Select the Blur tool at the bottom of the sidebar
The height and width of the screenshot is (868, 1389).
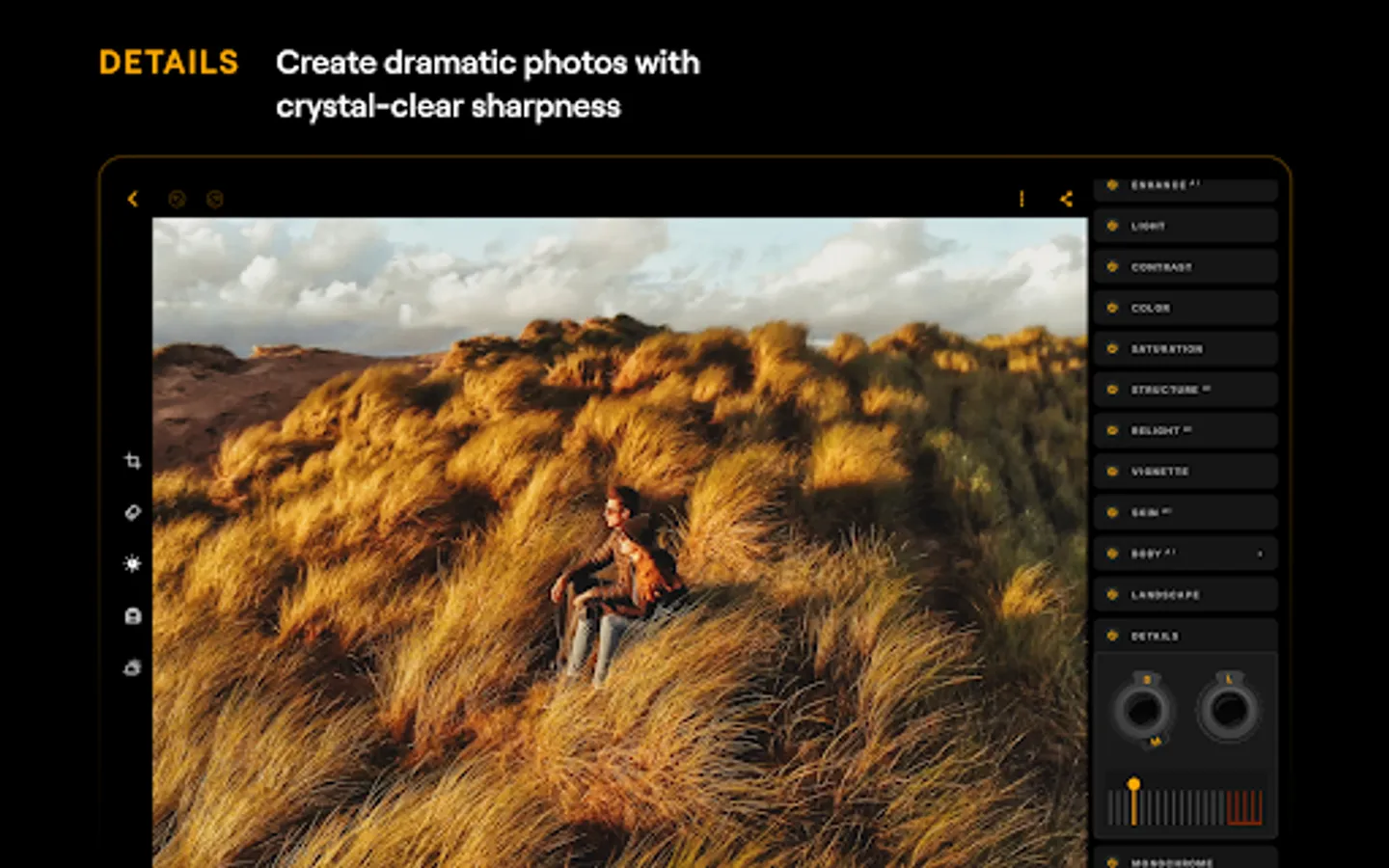(132, 667)
